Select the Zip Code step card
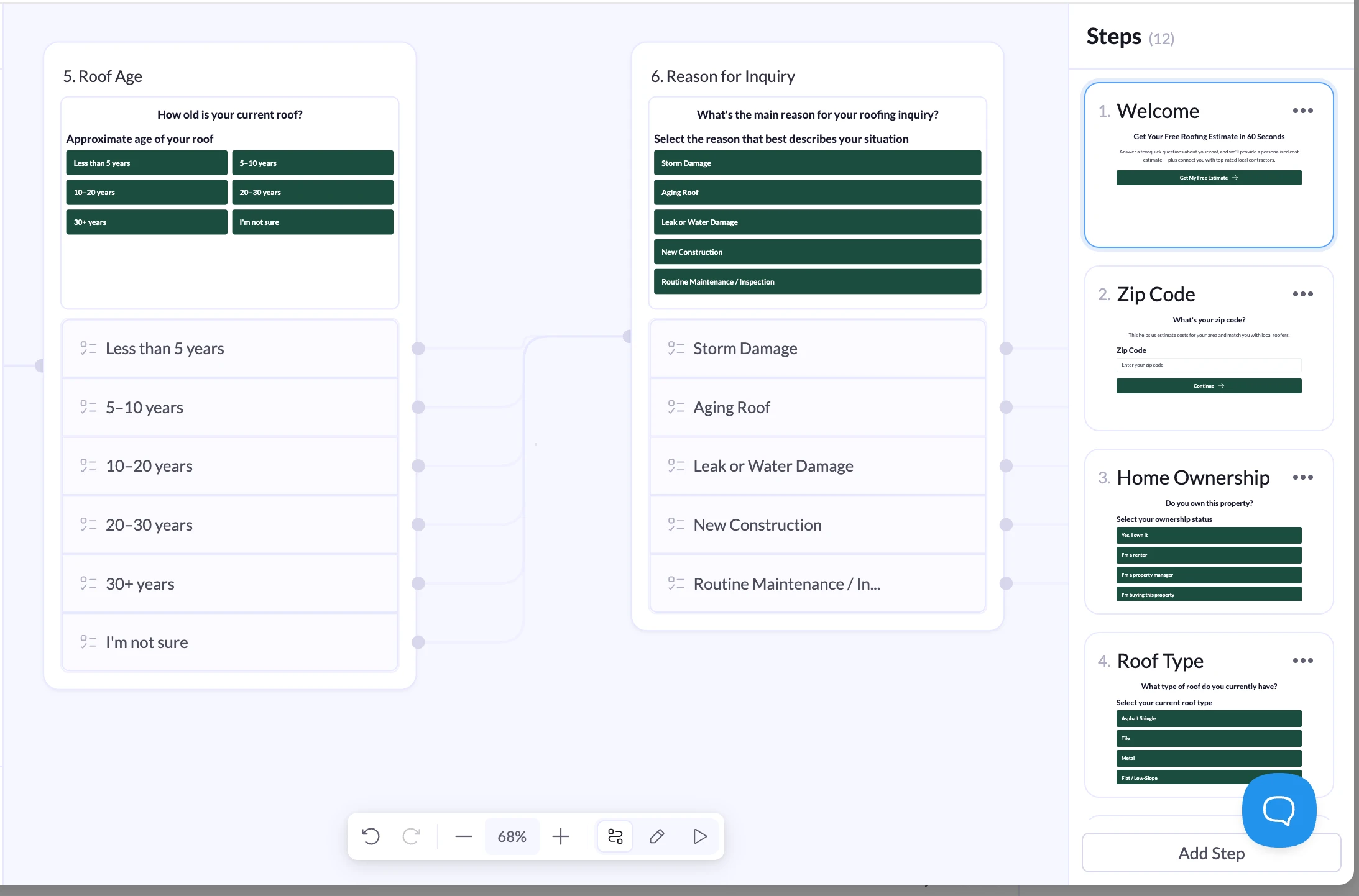 1209,349
